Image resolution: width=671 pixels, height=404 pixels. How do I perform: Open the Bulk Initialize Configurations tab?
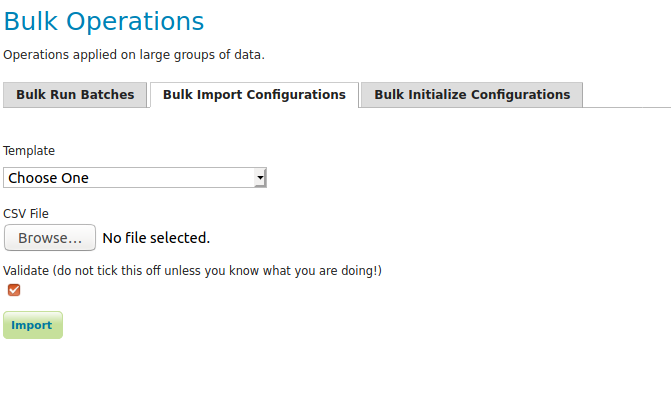point(472,95)
